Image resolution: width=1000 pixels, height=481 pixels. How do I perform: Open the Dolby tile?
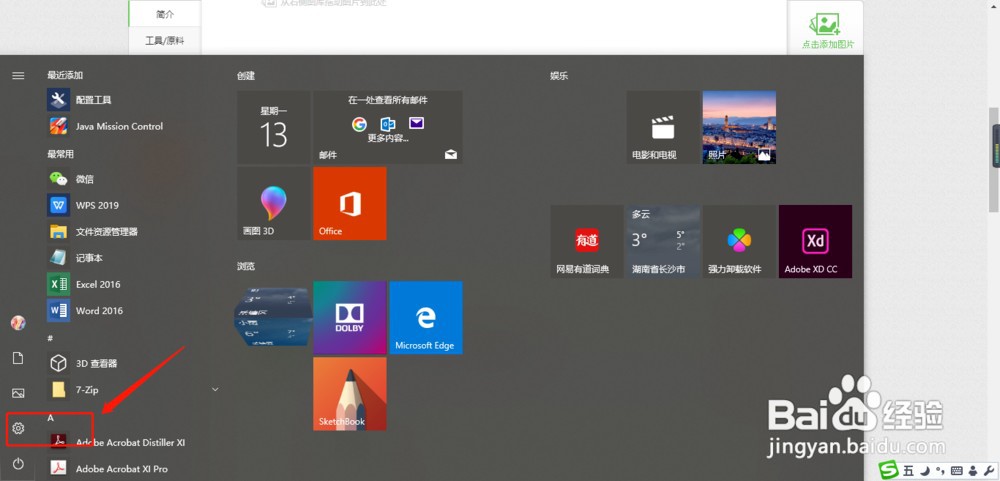pos(349,318)
